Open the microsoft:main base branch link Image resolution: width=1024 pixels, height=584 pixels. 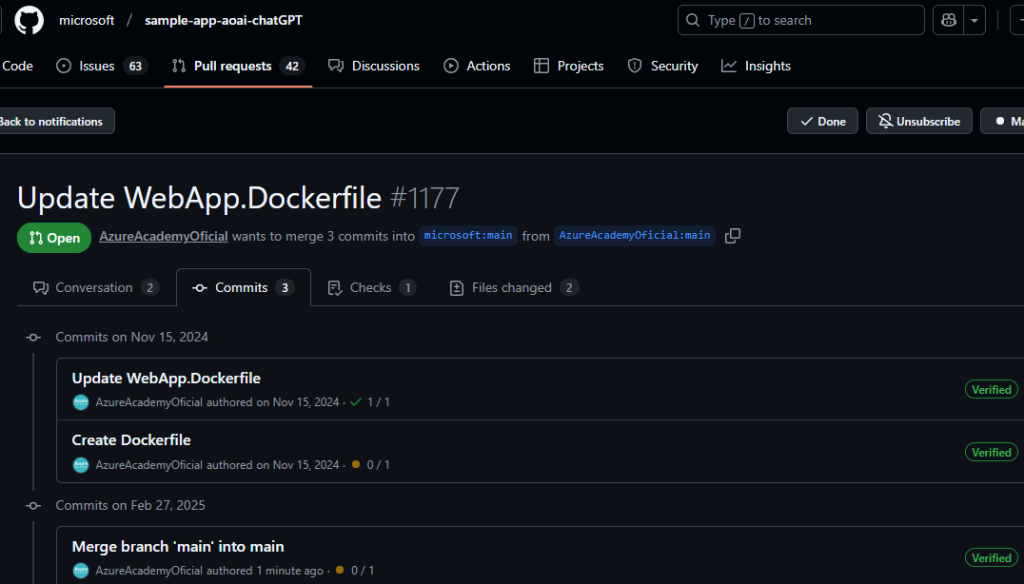coord(468,236)
